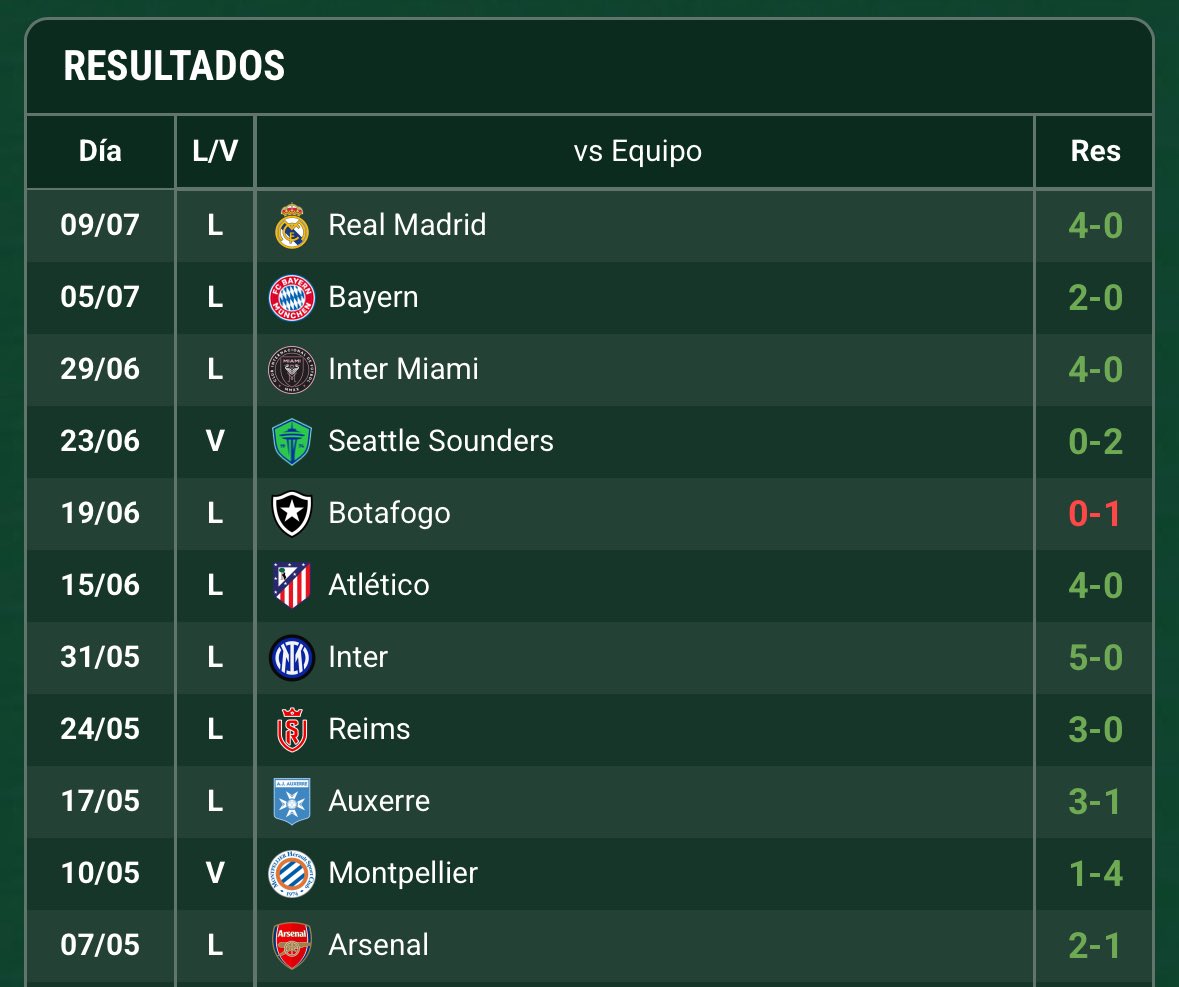Tap the Arsenal cannon crest

tap(292, 946)
